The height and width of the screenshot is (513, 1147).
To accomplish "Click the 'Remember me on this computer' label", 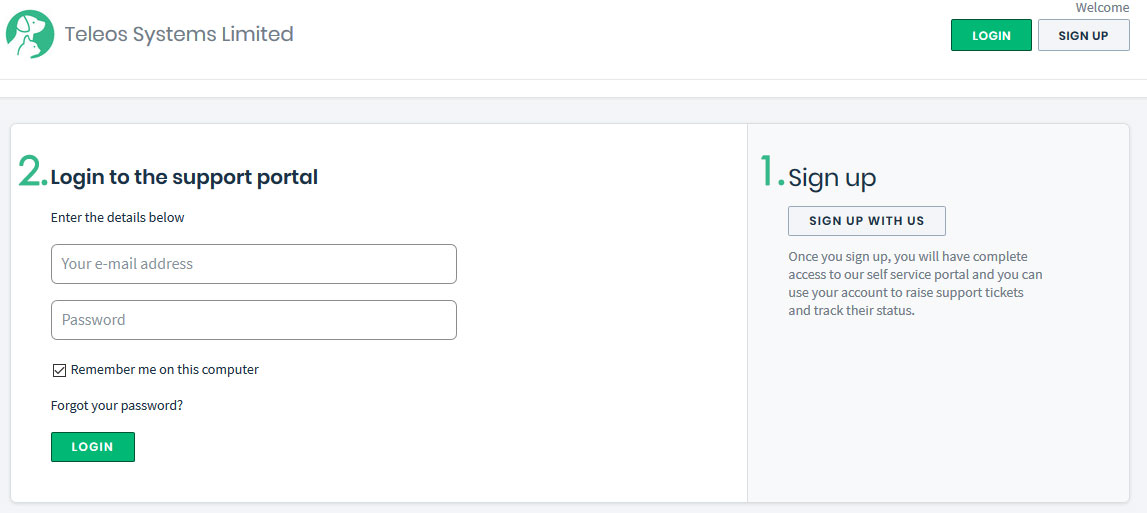I will click(165, 370).
